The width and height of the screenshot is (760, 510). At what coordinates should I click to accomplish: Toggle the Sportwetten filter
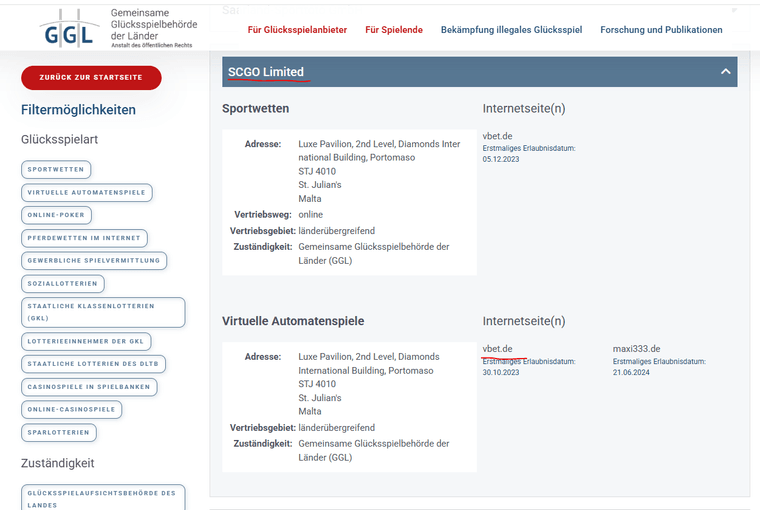point(56,170)
